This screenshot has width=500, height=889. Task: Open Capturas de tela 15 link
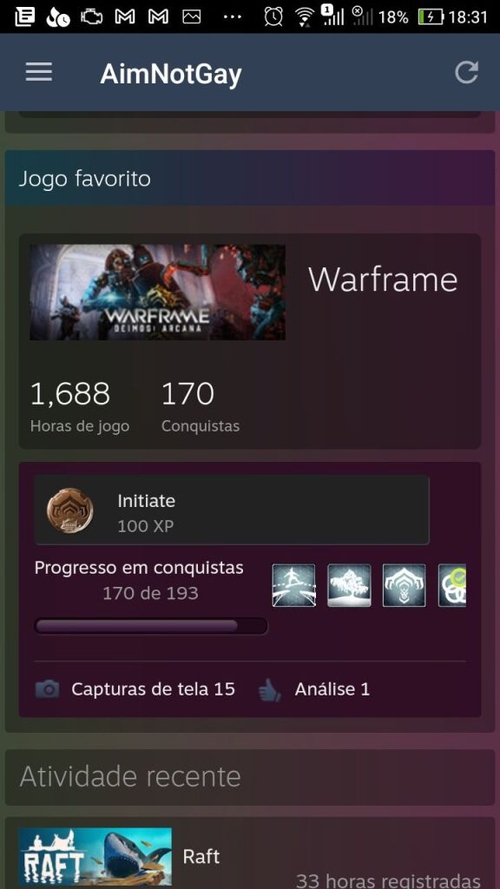click(x=153, y=689)
